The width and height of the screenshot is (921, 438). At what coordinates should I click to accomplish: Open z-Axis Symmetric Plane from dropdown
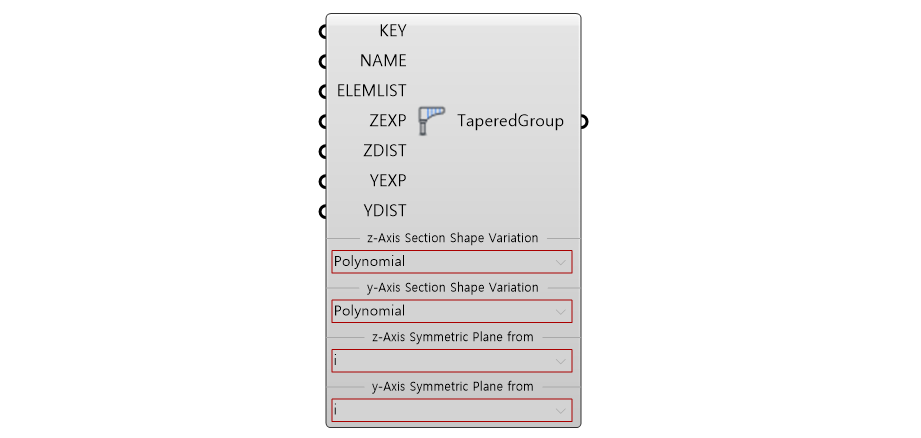[x=452, y=360]
